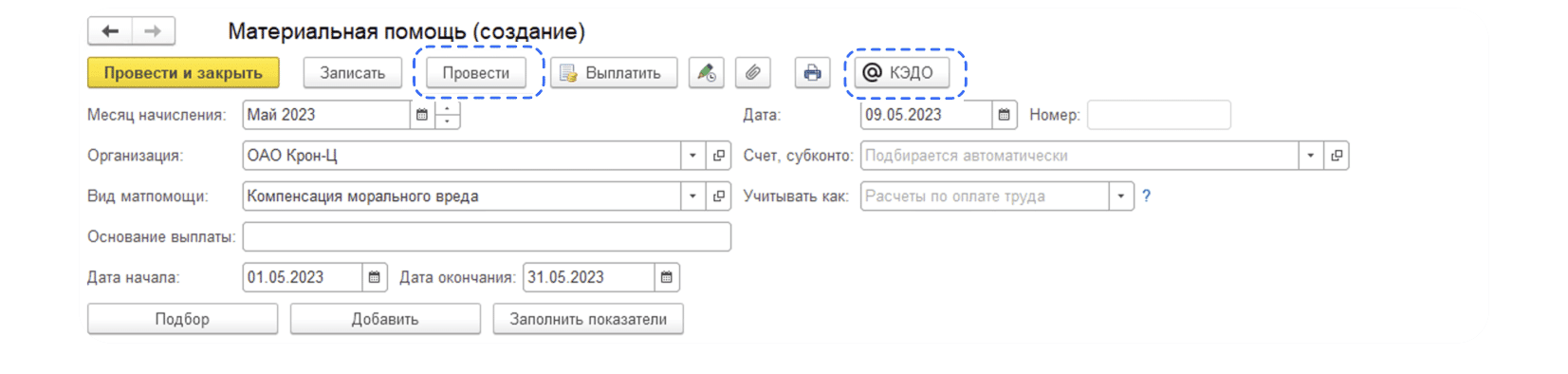This screenshot has height=374, width=1568.
Task: Open Вид матпомощи record with open icon
Action: [719, 196]
